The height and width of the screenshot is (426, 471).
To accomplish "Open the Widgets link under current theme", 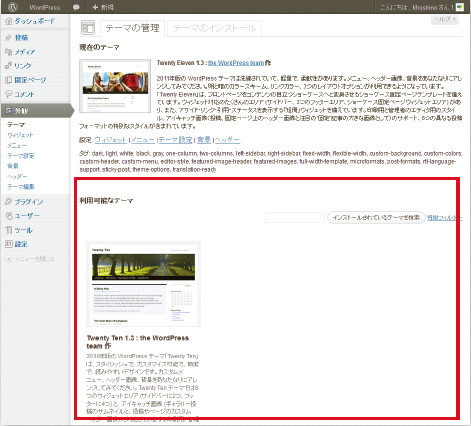I will 110,140.
